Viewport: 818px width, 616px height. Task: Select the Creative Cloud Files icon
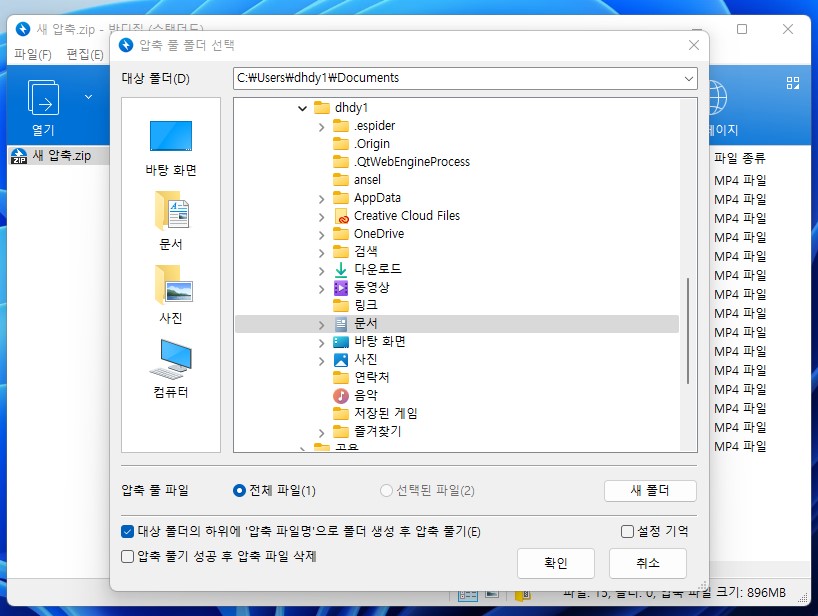tap(341, 216)
